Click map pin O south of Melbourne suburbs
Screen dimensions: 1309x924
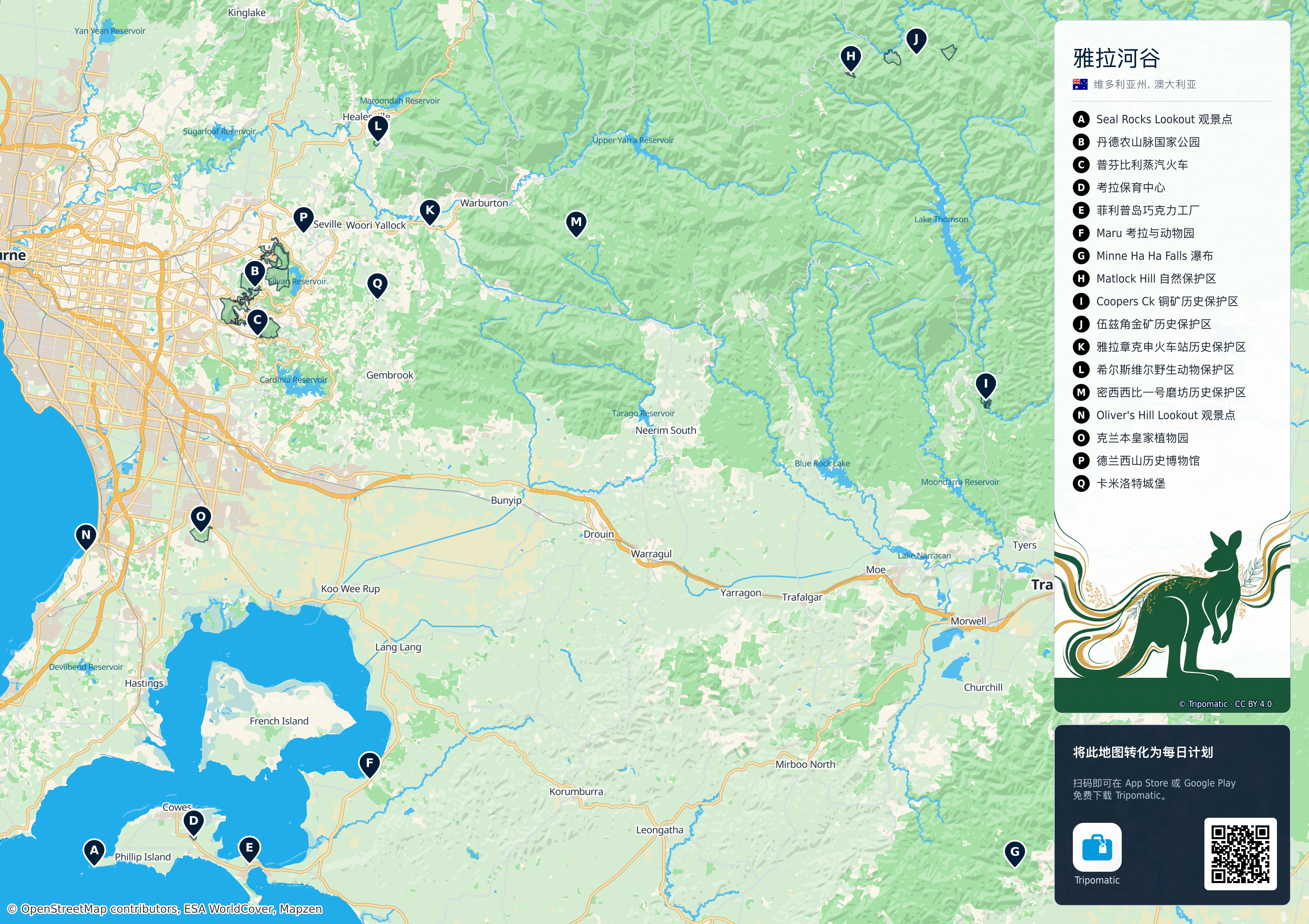click(201, 518)
